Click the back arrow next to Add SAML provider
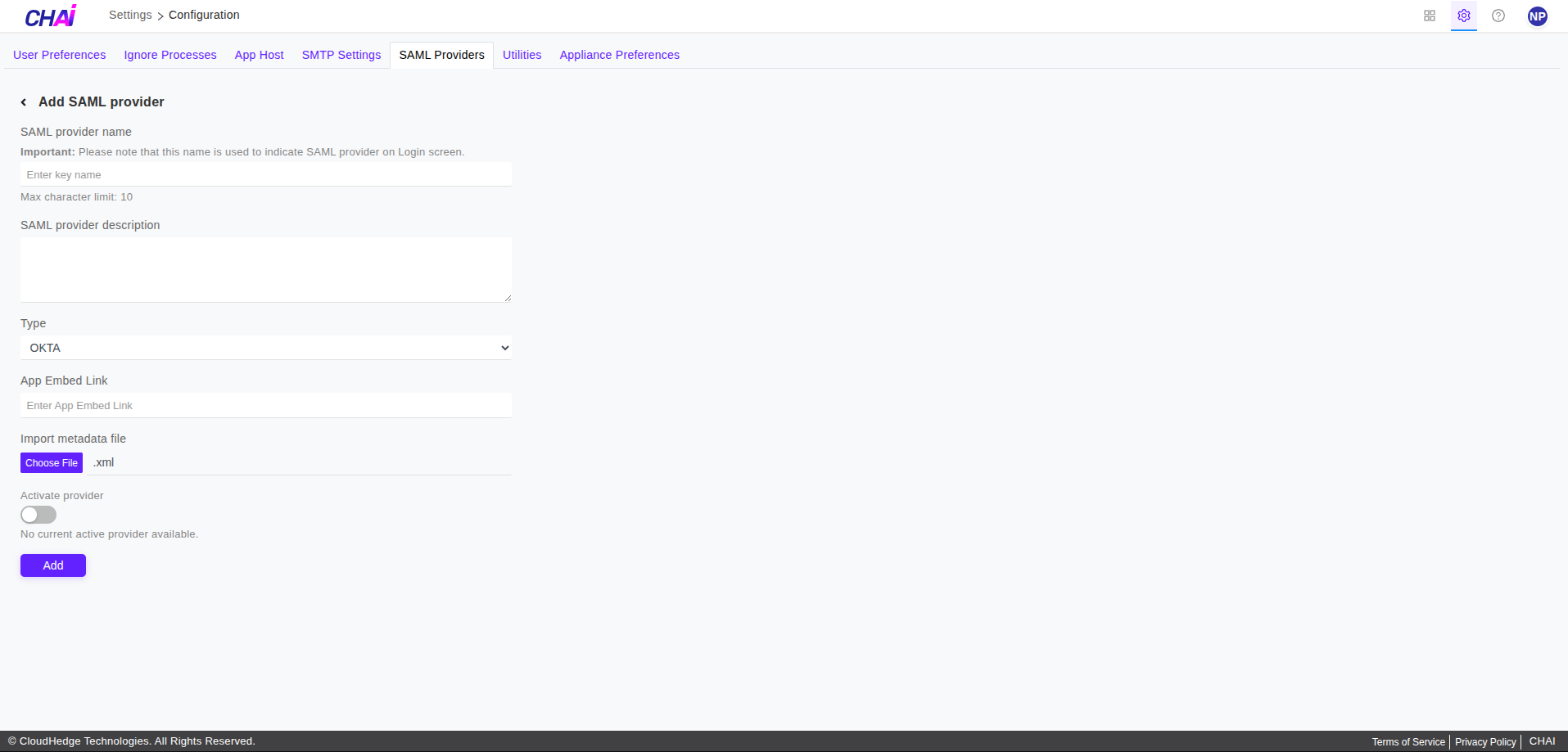This screenshot has width=1568, height=752. [23, 101]
